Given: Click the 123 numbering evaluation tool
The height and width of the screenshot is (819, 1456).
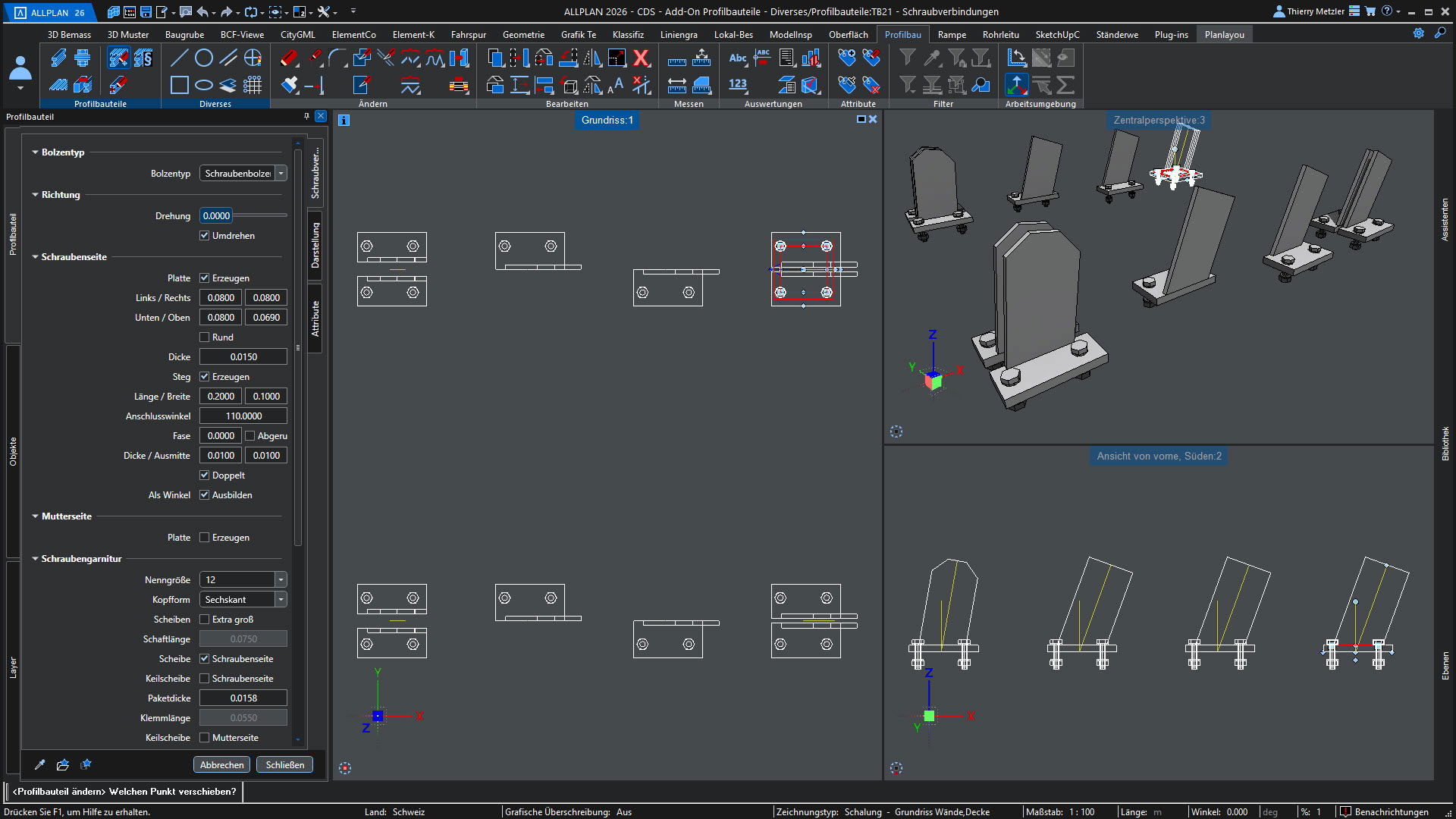Looking at the screenshot, I should coord(738,85).
